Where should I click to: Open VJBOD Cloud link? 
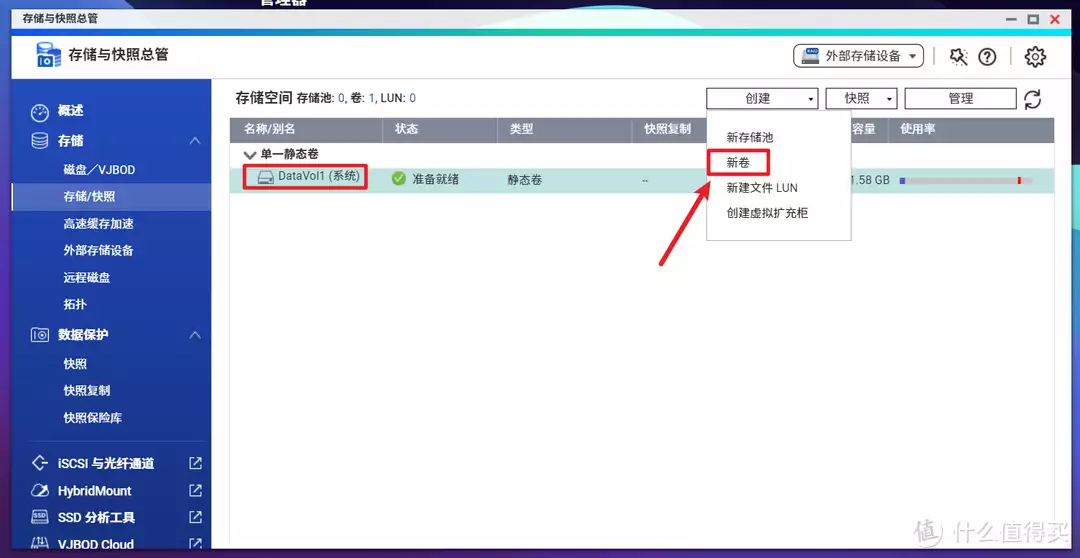96,544
